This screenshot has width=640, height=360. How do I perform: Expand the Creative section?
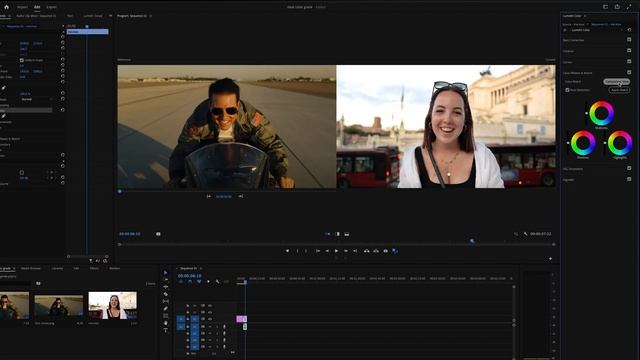pyautogui.click(x=569, y=51)
